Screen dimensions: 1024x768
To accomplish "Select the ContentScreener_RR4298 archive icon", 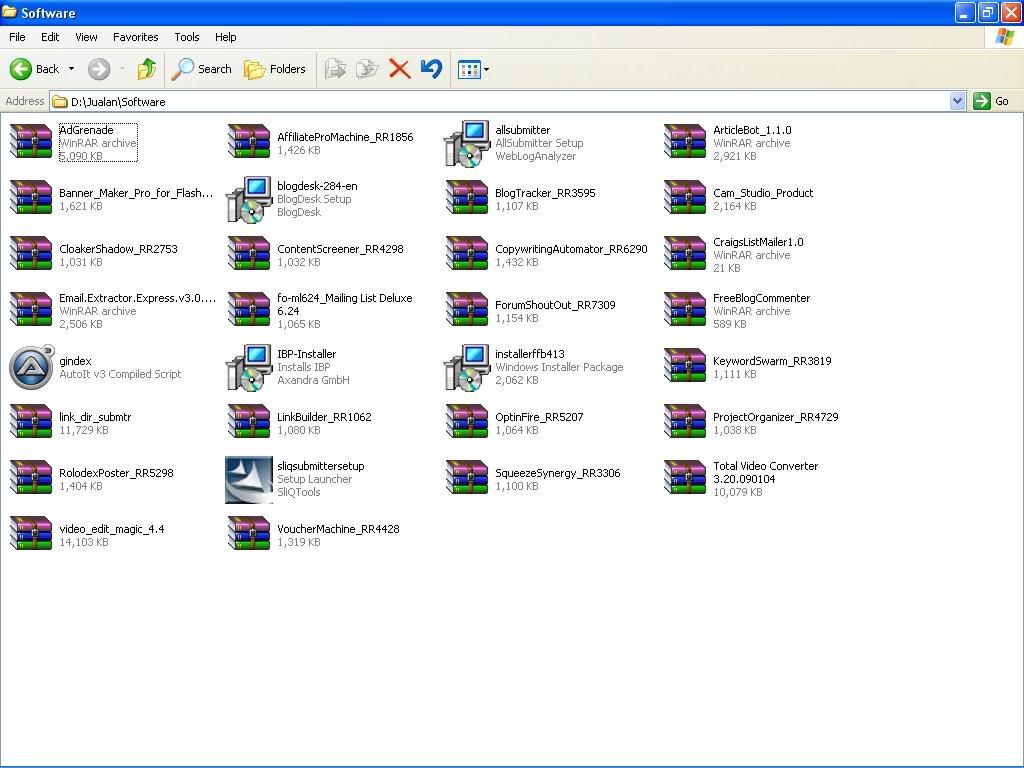I will [x=249, y=254].
